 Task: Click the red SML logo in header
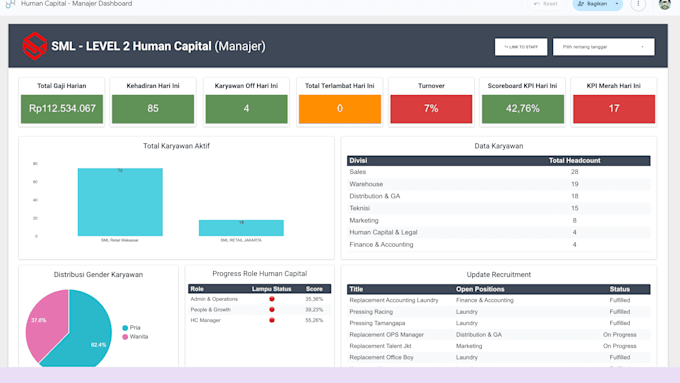point(35,46)
